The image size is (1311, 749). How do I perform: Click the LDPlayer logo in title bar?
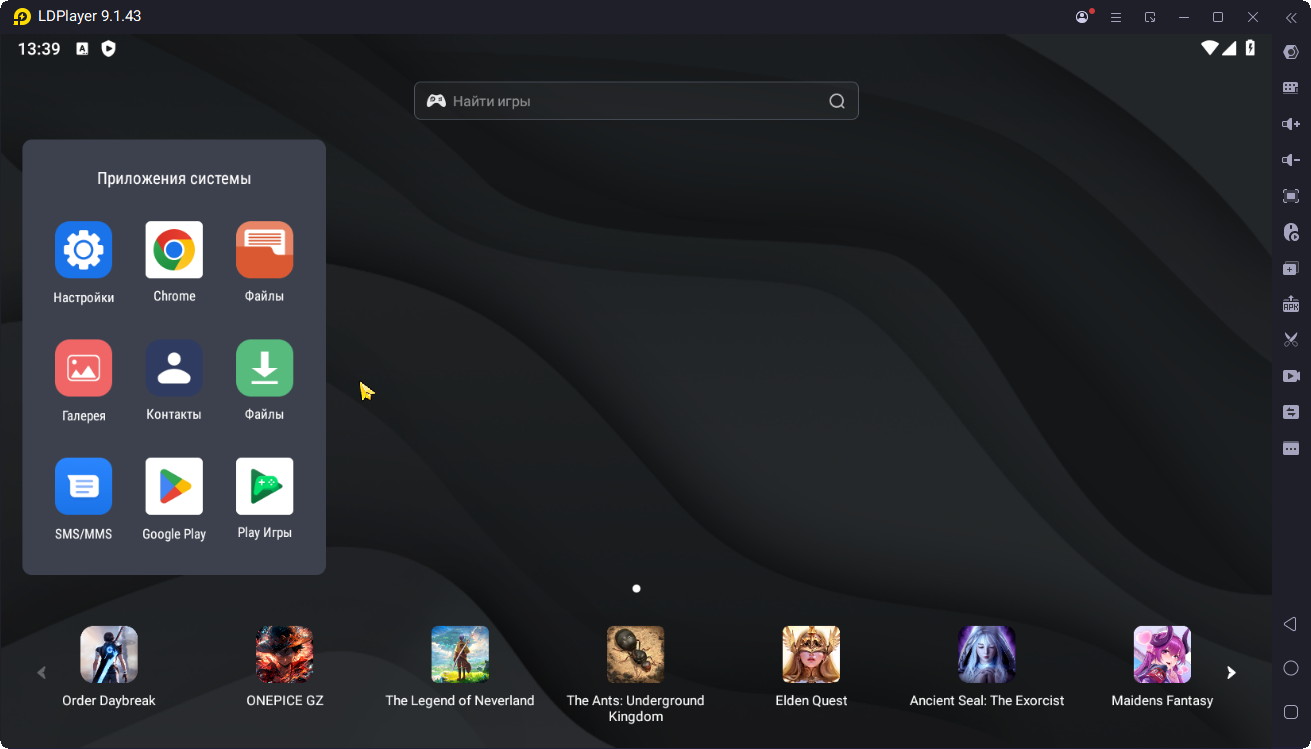click(22, 17)
